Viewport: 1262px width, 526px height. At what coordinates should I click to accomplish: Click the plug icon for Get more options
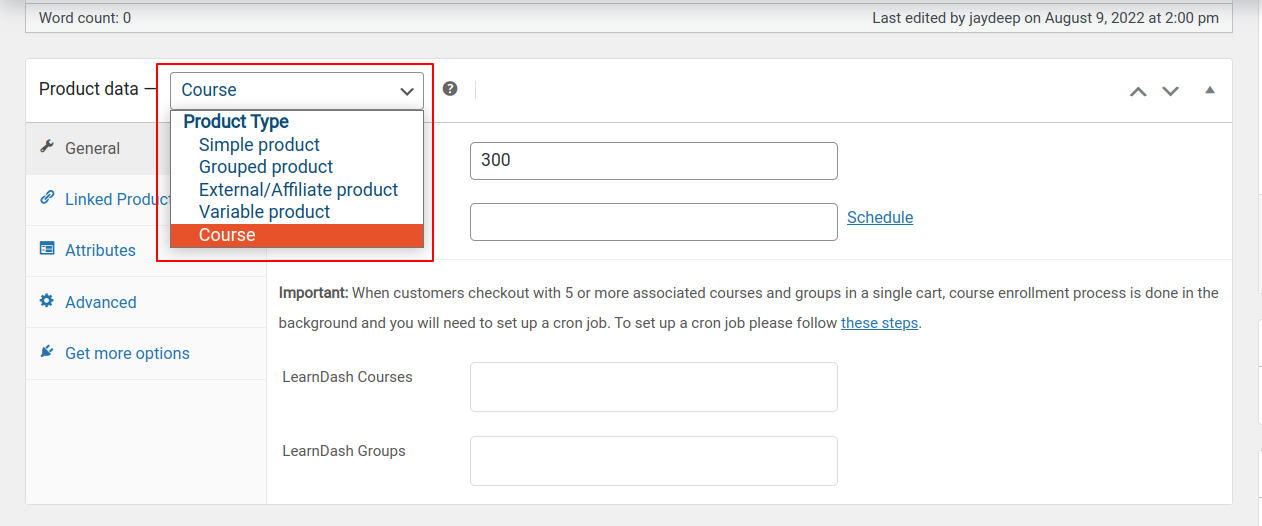click(x=46, y=352)
